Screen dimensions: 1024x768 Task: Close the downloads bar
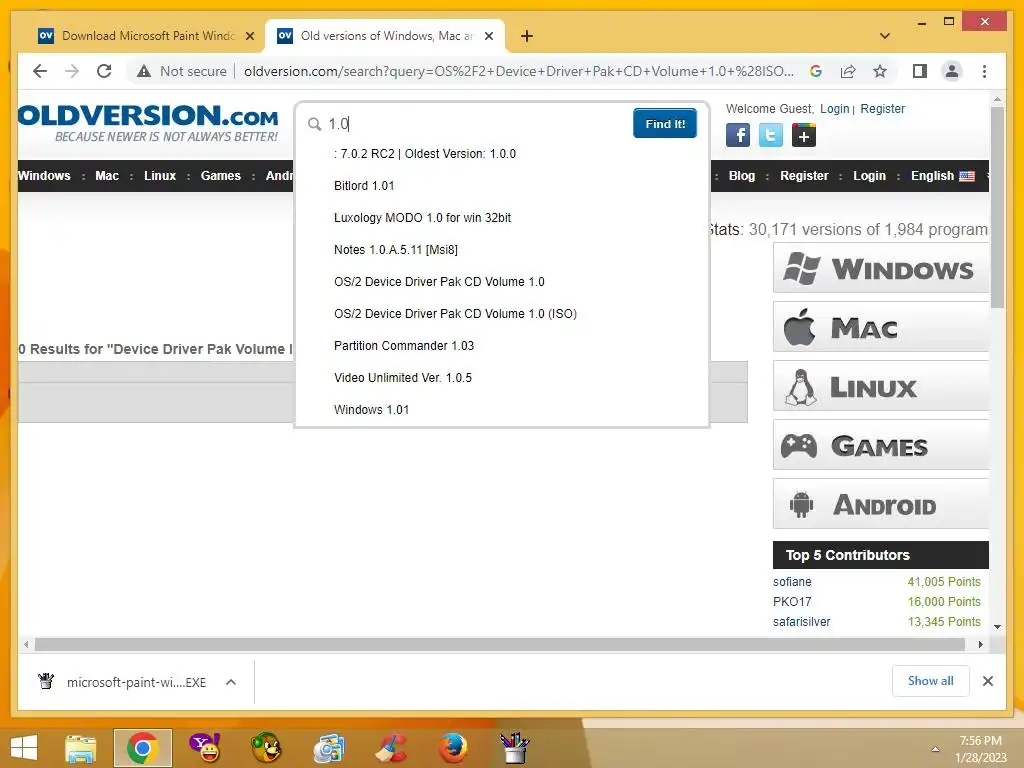point(988,681)
